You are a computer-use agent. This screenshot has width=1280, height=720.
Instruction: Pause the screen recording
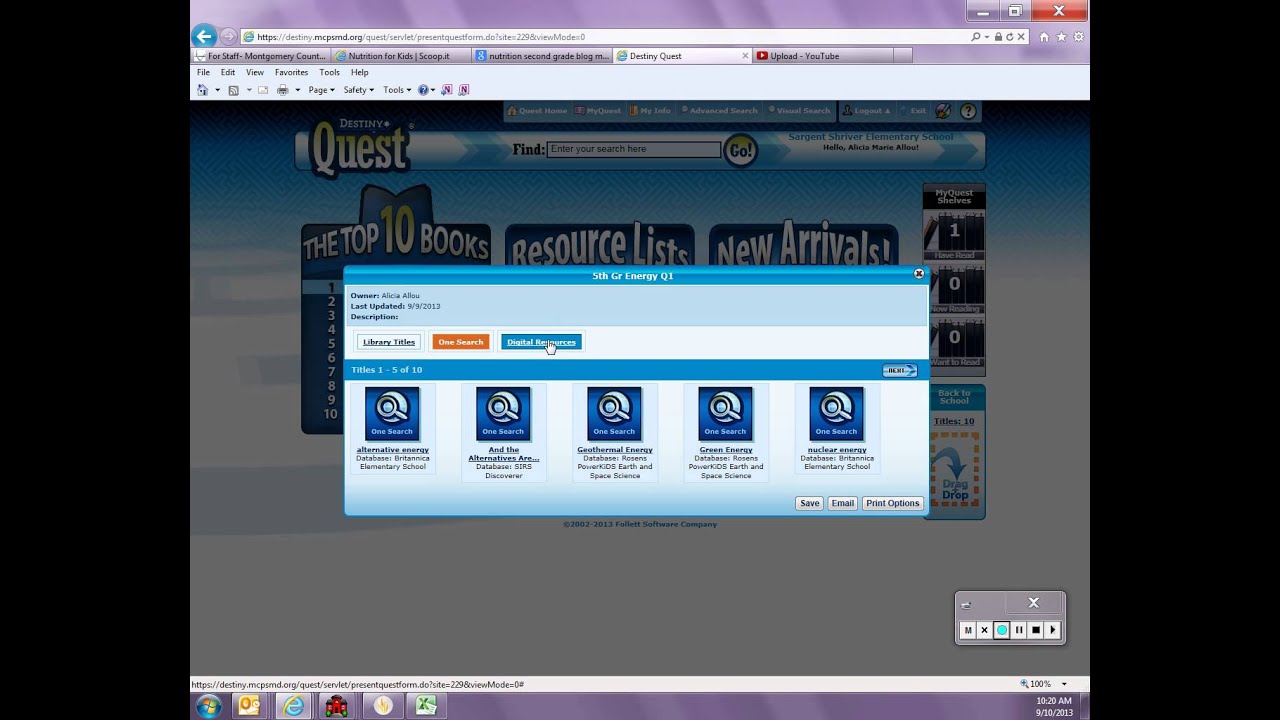1019,630
